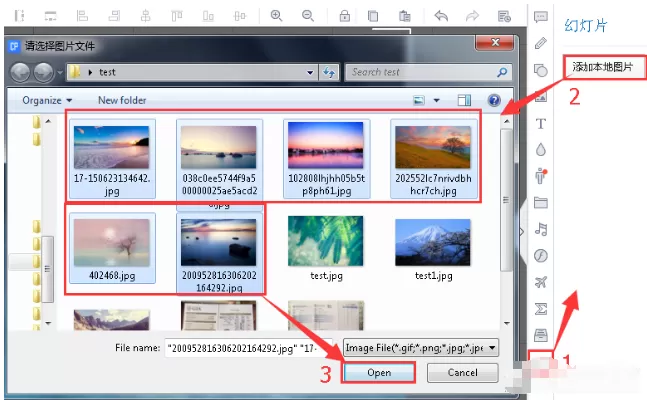Close the 请选择图片文件 dialog

(495, 43)
